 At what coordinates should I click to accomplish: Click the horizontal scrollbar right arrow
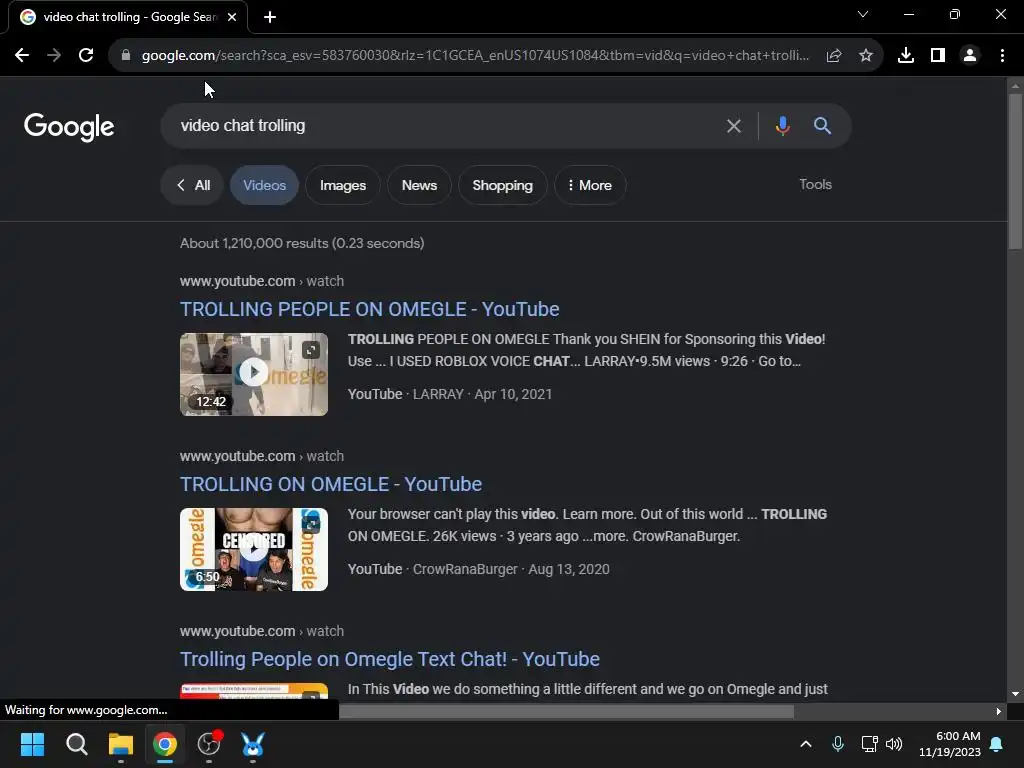tap(999, 711)
